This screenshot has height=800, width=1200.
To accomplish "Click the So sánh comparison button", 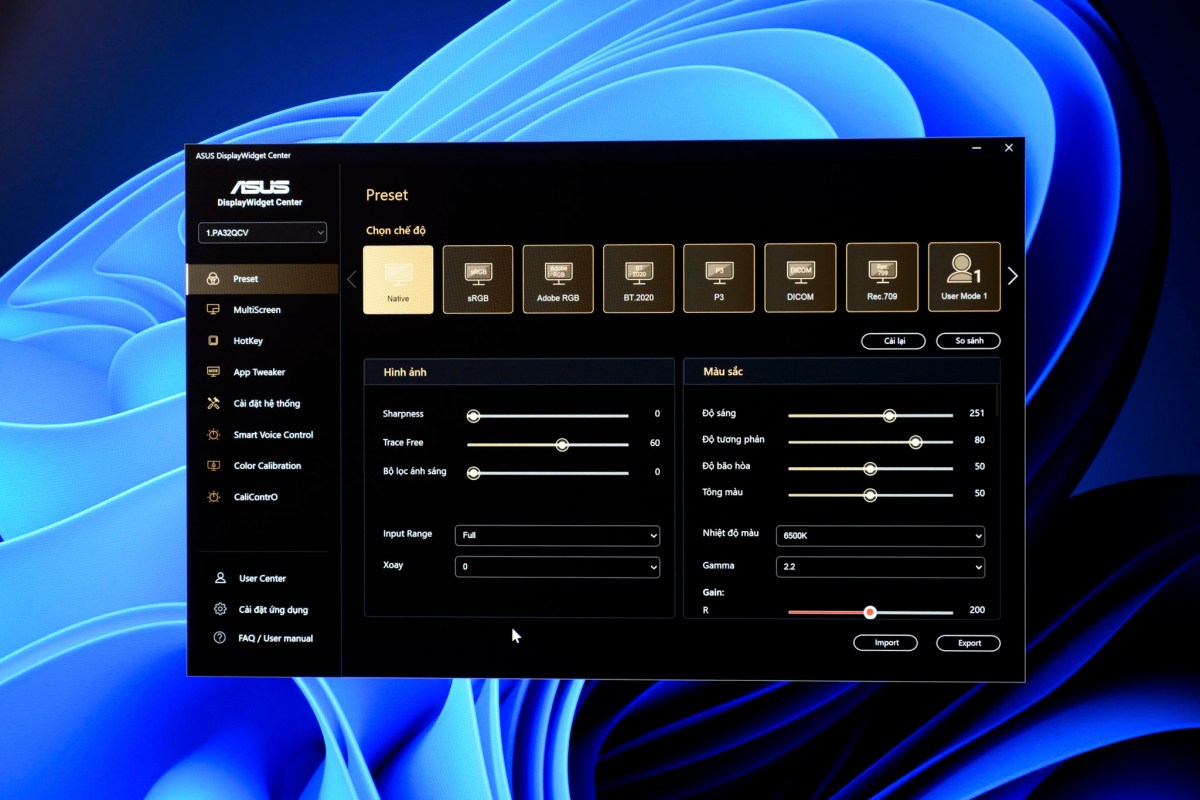I will click(967, 340).
